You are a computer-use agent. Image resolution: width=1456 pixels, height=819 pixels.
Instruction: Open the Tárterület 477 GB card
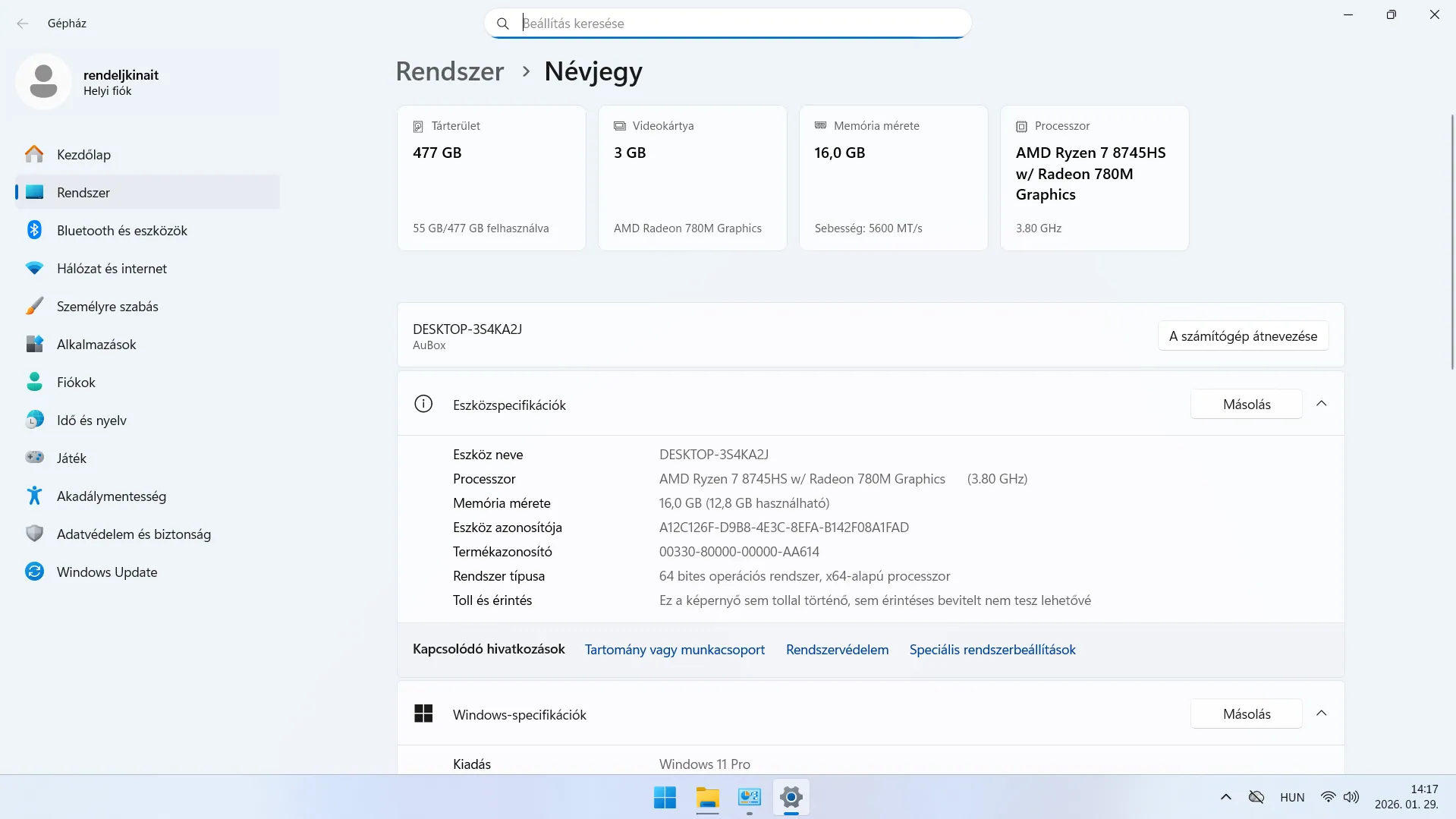point(491,178)
